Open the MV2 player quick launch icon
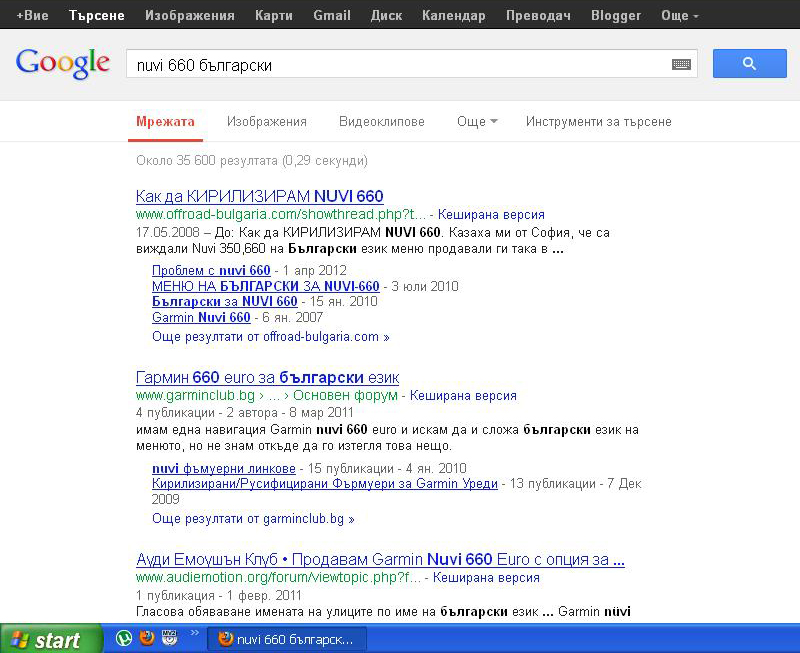 tap(169, 639)
